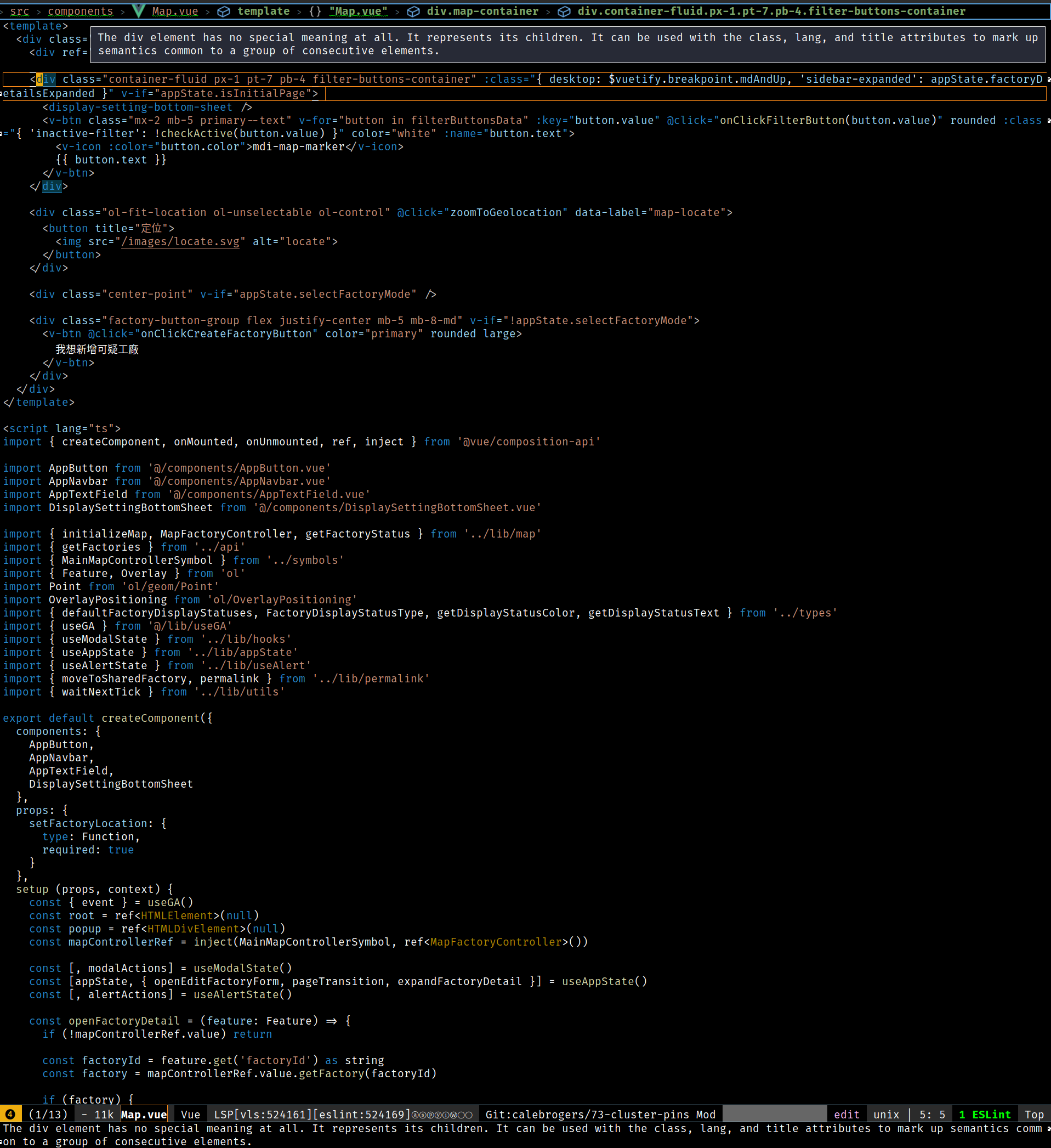Click the curly braces icon in breadcrumb

(x=315, y=12)
